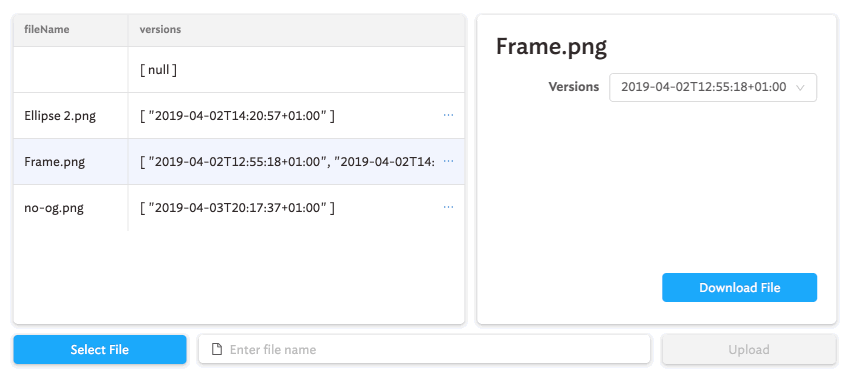Click the Select File button
This screenshot has height=381, width=857.
[100, 349]
